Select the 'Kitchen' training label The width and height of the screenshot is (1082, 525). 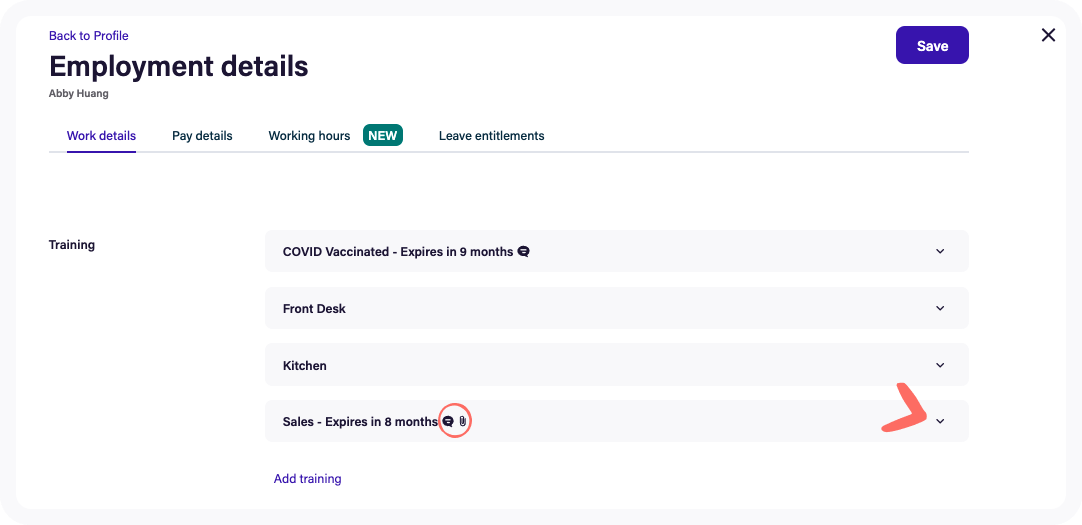(x=304, y=366)
